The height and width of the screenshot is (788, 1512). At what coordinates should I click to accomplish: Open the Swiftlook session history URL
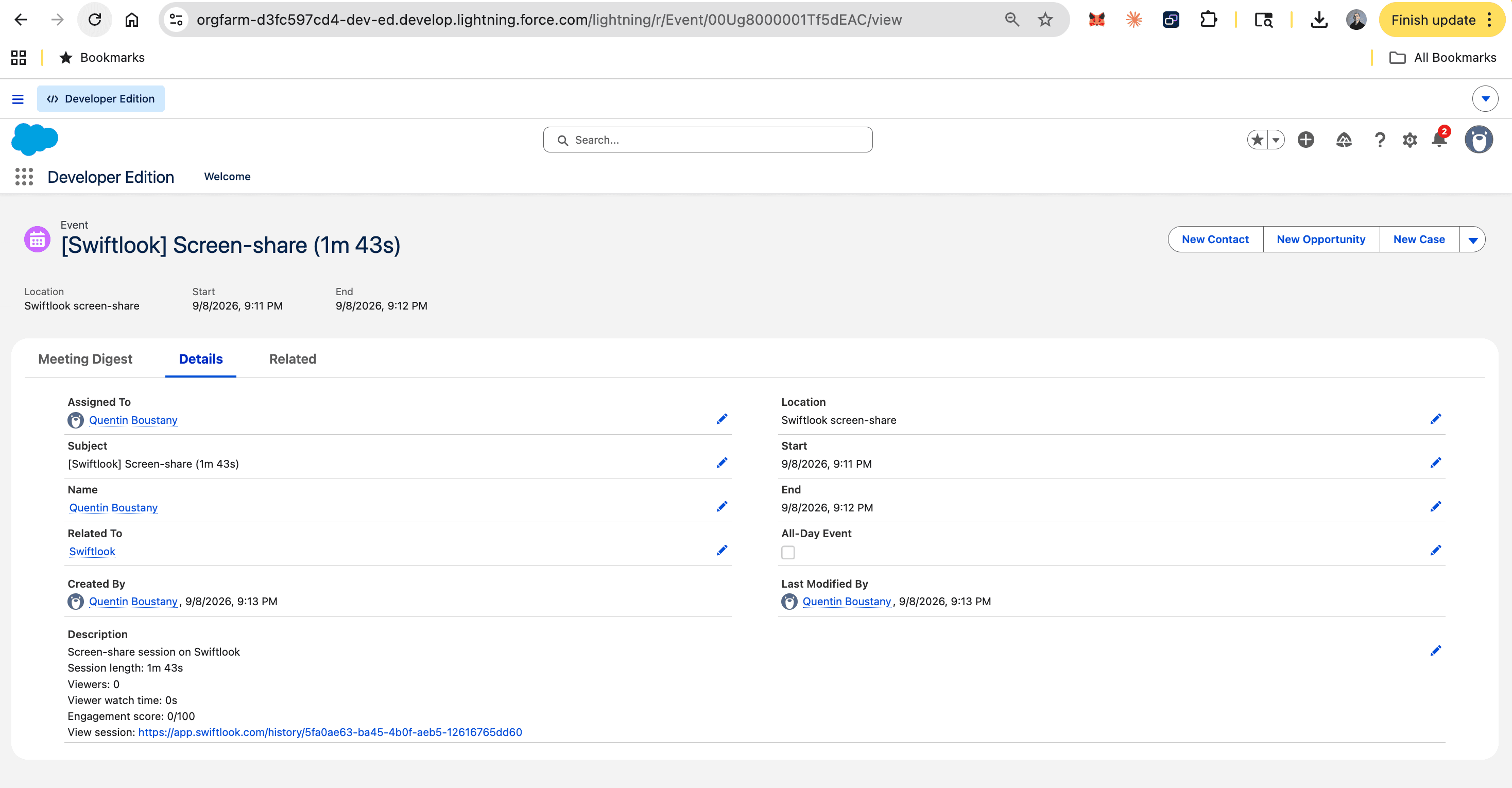[330, 732]
